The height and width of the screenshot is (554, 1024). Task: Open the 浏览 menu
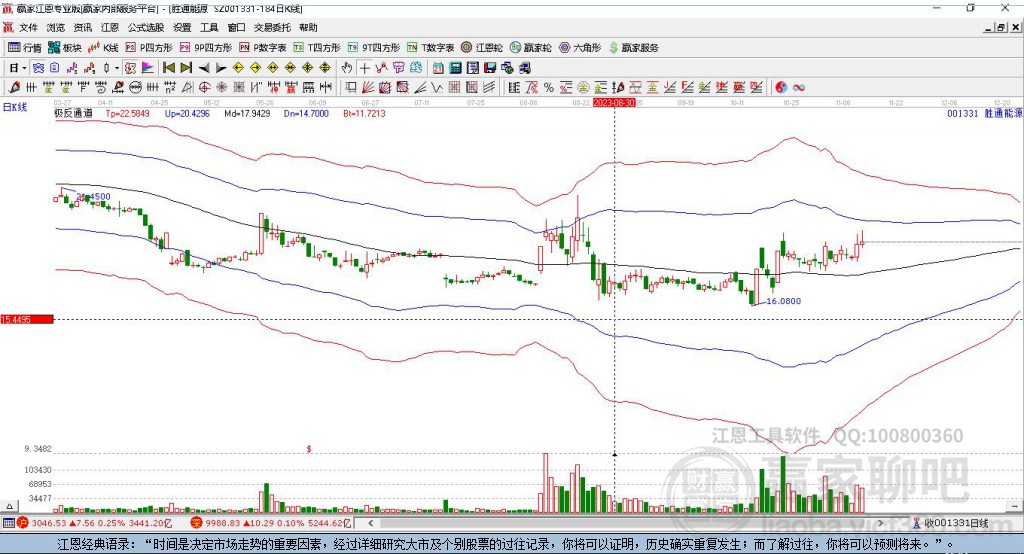pyautogui.click(x=56, y=27)
